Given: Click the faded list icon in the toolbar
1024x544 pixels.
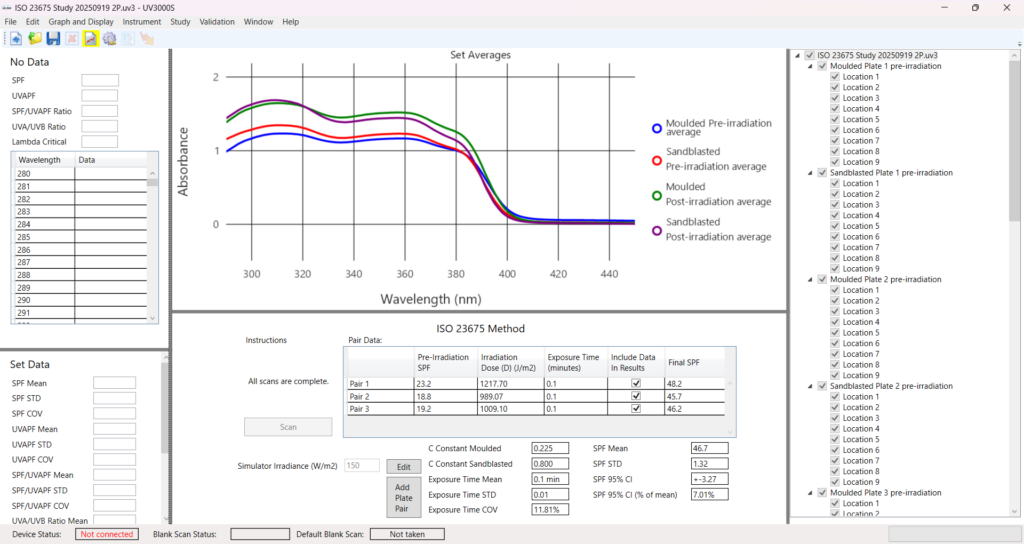Looking at the screenshot, I should coord(128,38).
